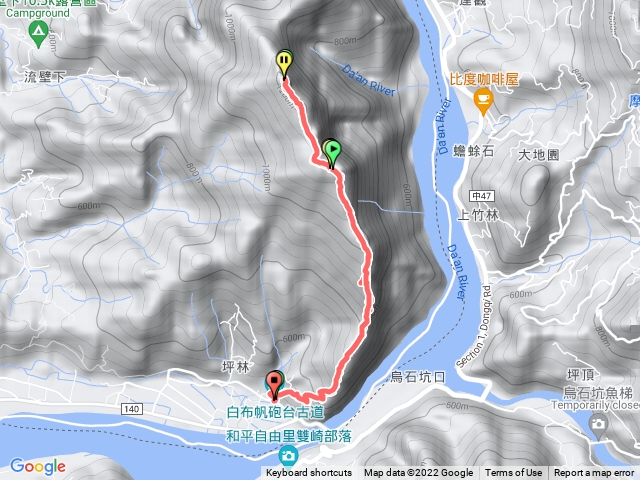This screenshot has height=480, width=640.
Task: Click the Campground text label
Action: click(38, 13)
